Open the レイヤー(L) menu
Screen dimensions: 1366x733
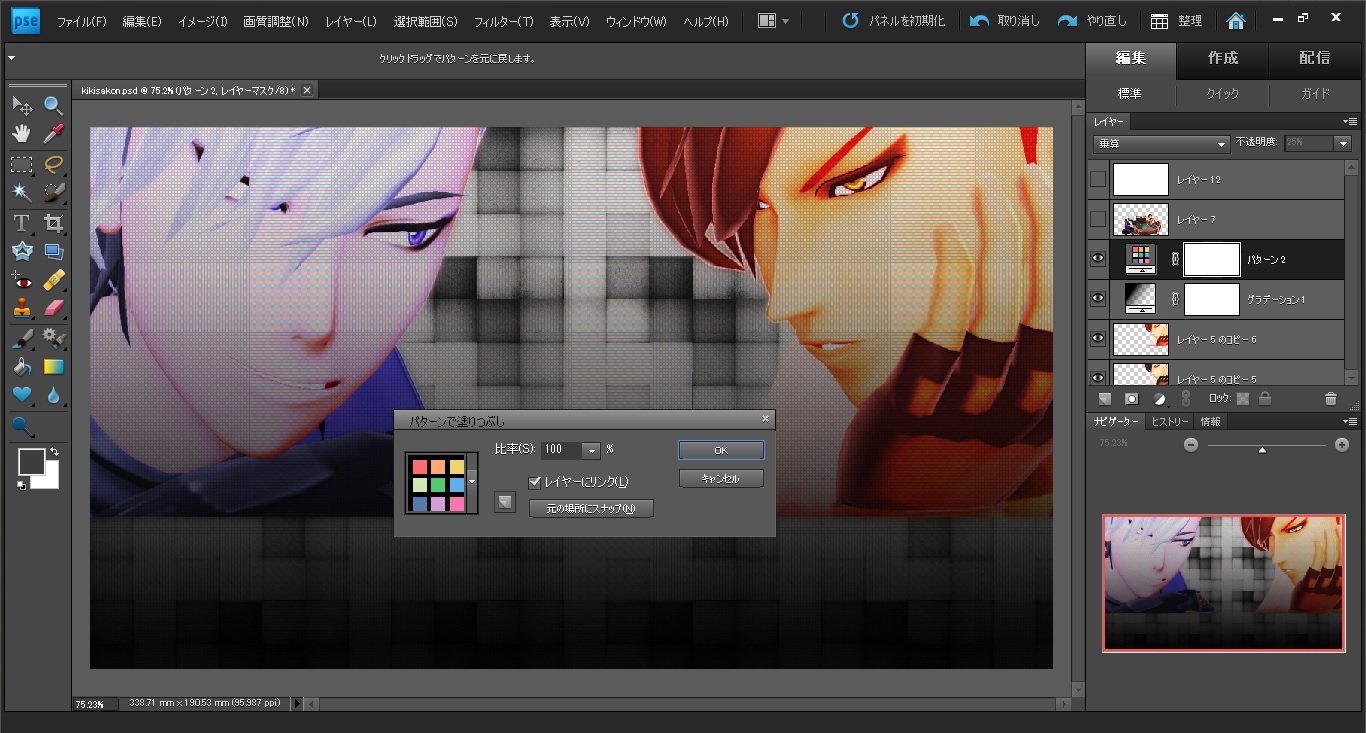point(350,21)
